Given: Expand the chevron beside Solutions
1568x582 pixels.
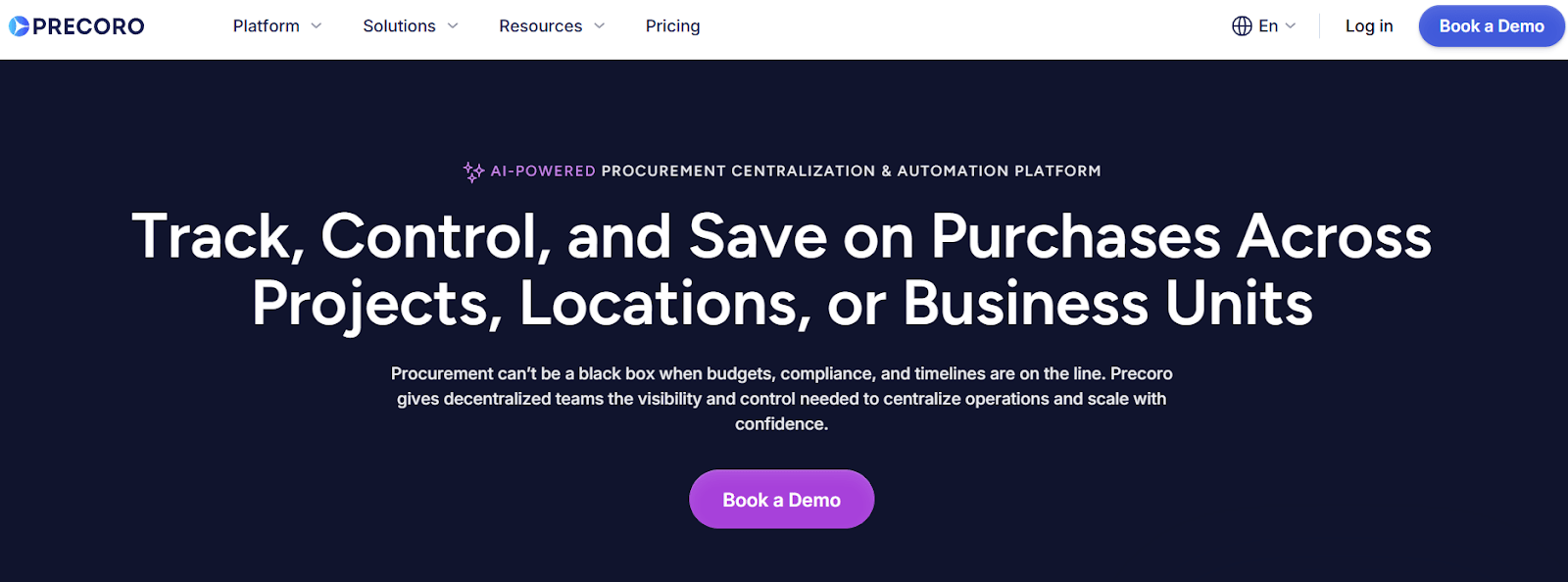Looking at the screenshot, I should pyautogui.click(x=453, y=26).
